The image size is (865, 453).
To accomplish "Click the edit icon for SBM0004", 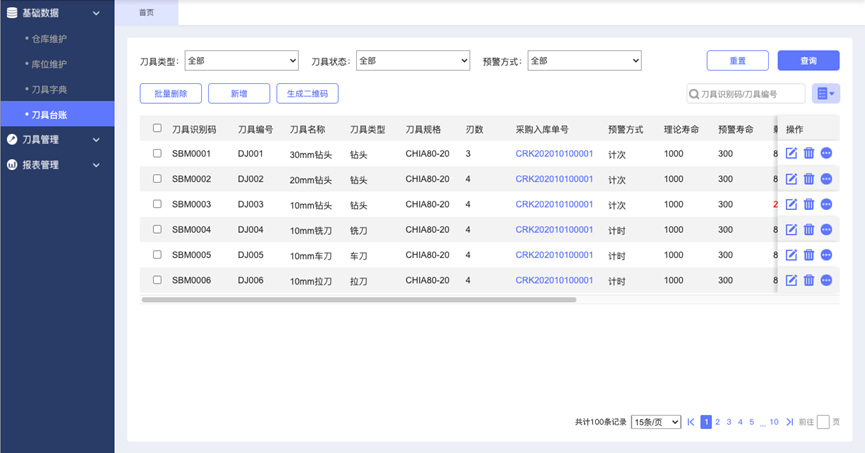I will coord(791,230).
